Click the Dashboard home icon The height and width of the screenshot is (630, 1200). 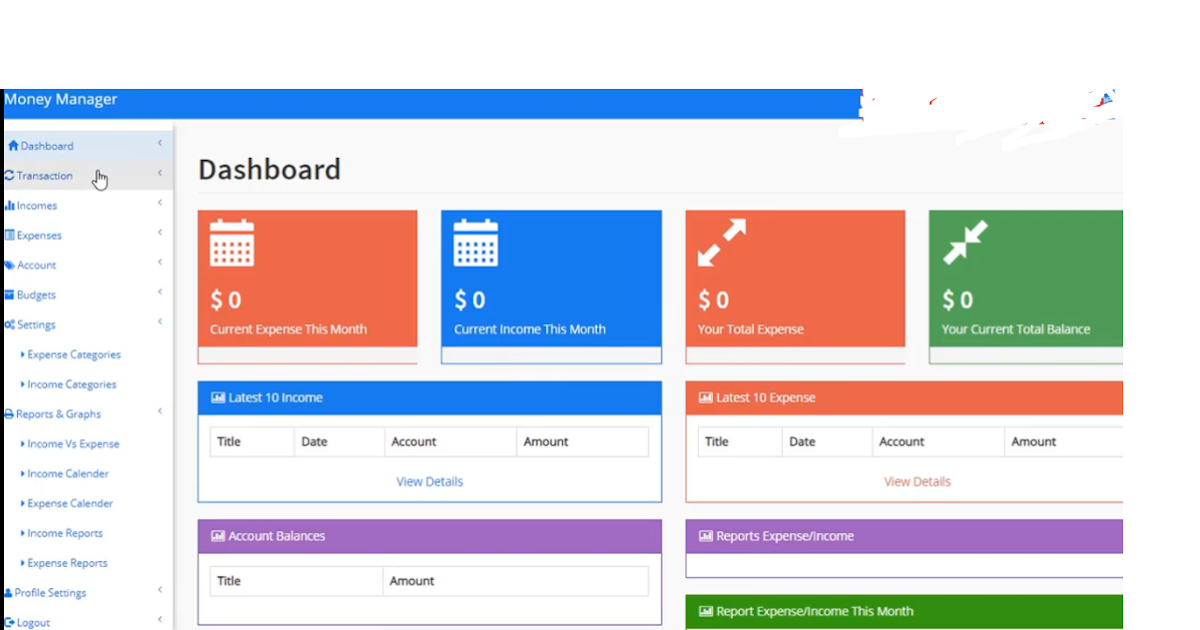pos(11,145)
